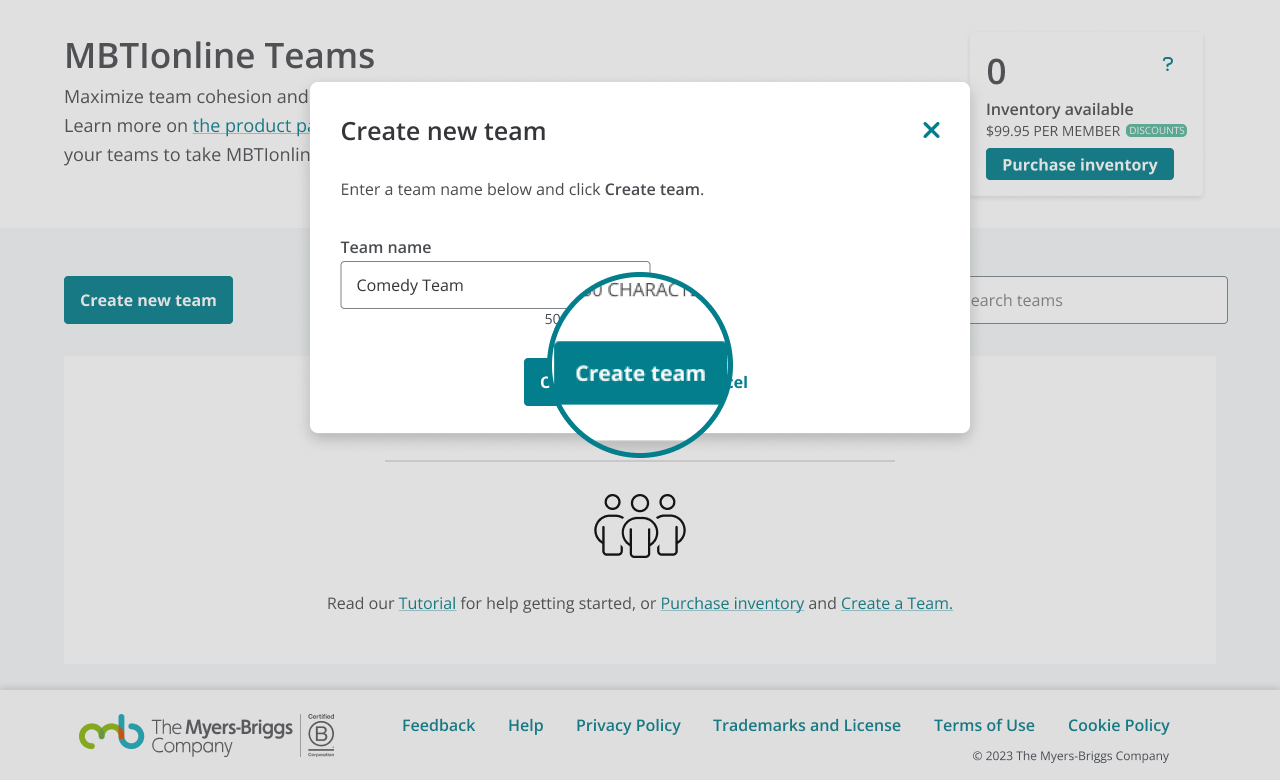The image size is (1280, 780).
Task: Open the product page link
Action: coord(252,125)
